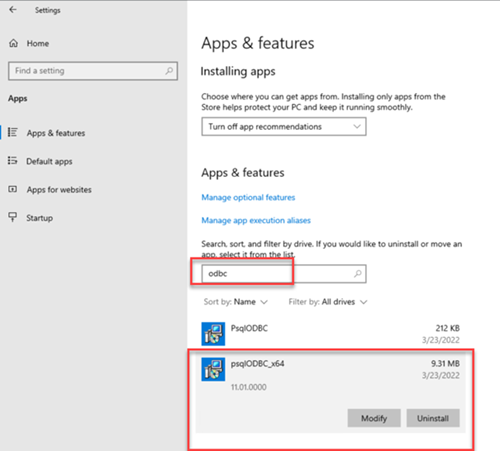Click the Modify button for psqlODBC_x64
Image resolution: width=500 pixels, height=451 pixels.
coord(374,418)
